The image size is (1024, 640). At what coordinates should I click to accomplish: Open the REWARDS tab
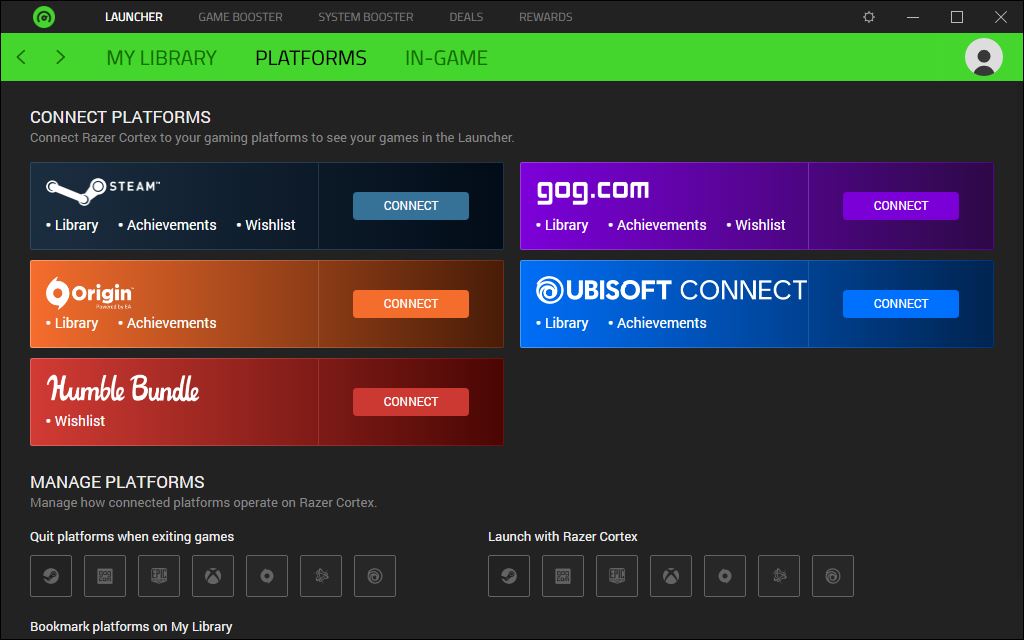pos(546,17)
